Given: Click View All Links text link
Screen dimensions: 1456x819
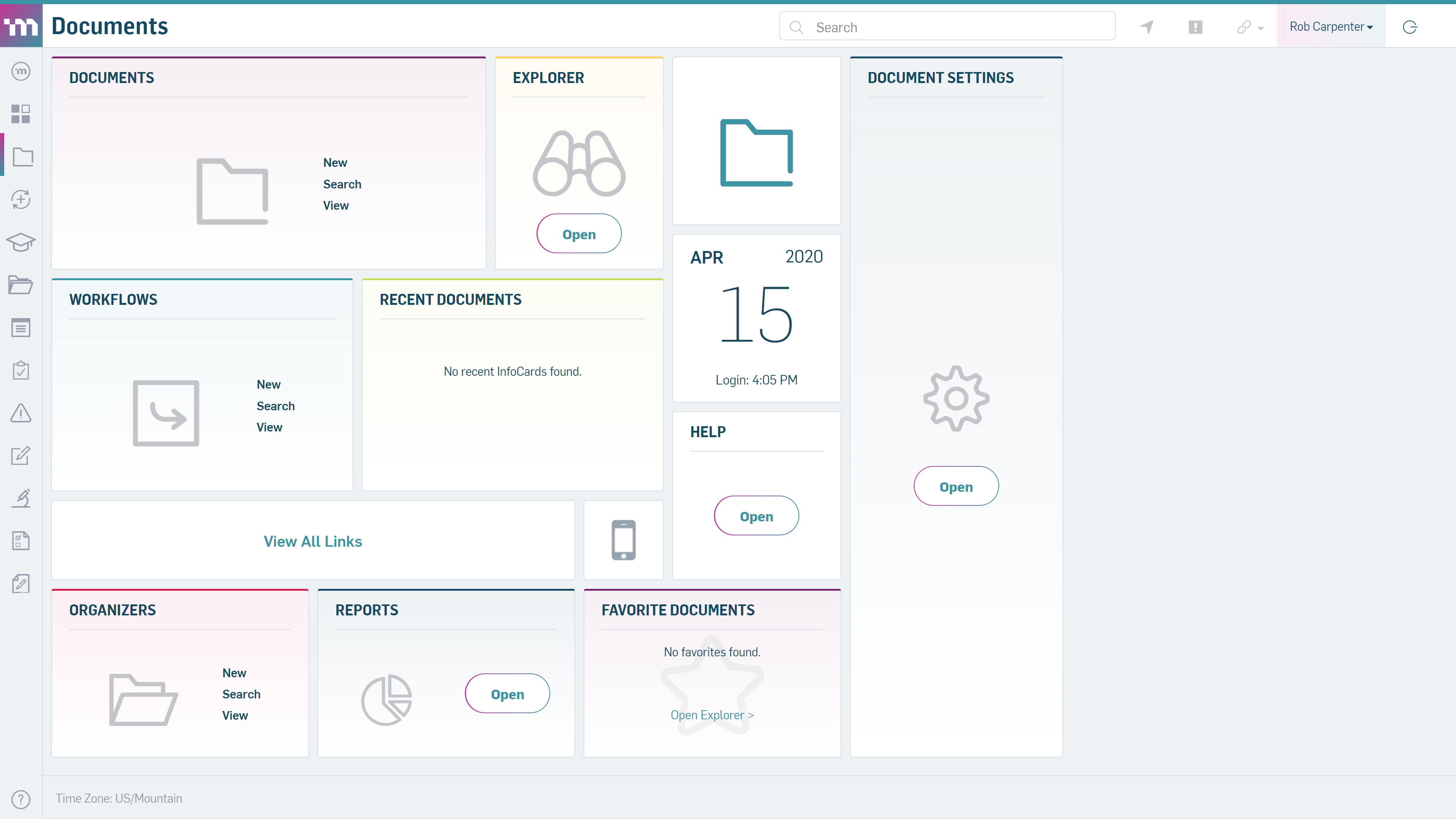Looking at the screenshot, I should tap(312, 541).
